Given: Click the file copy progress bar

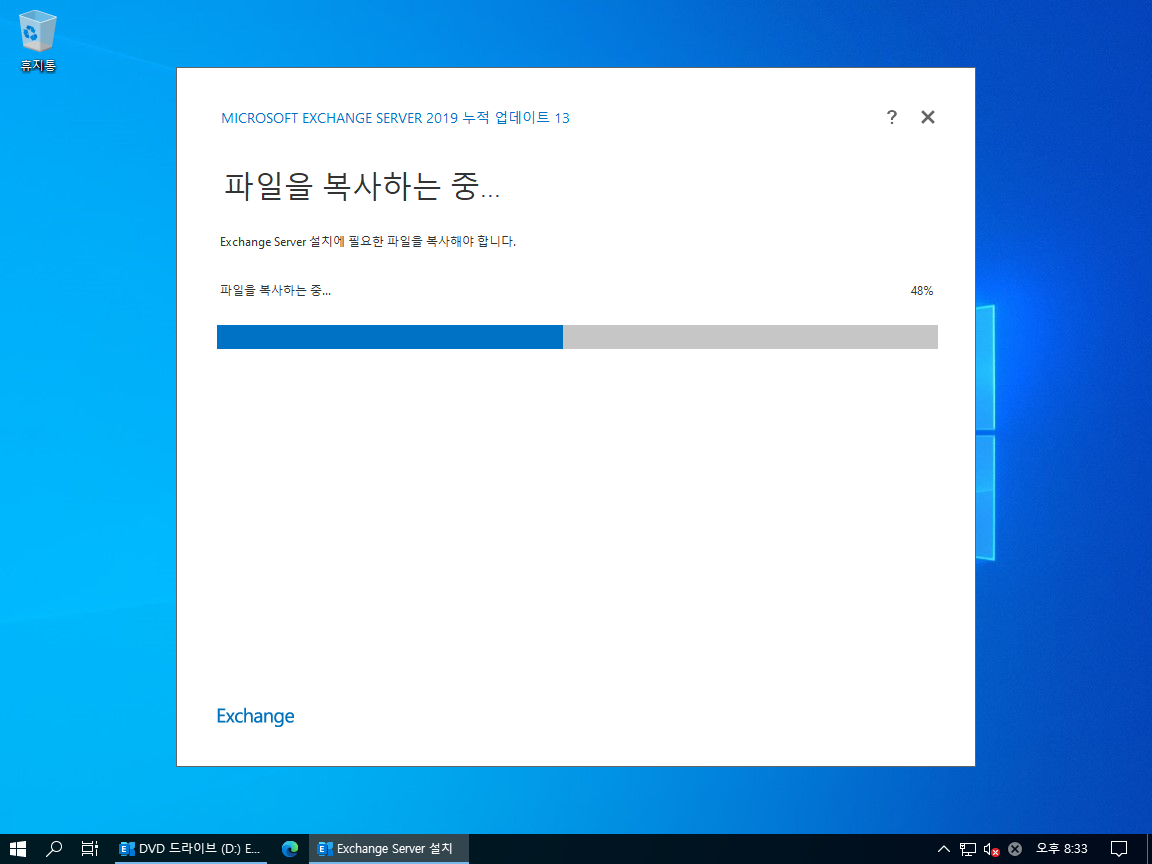Looking at the screenshot, I should point(577,336).
